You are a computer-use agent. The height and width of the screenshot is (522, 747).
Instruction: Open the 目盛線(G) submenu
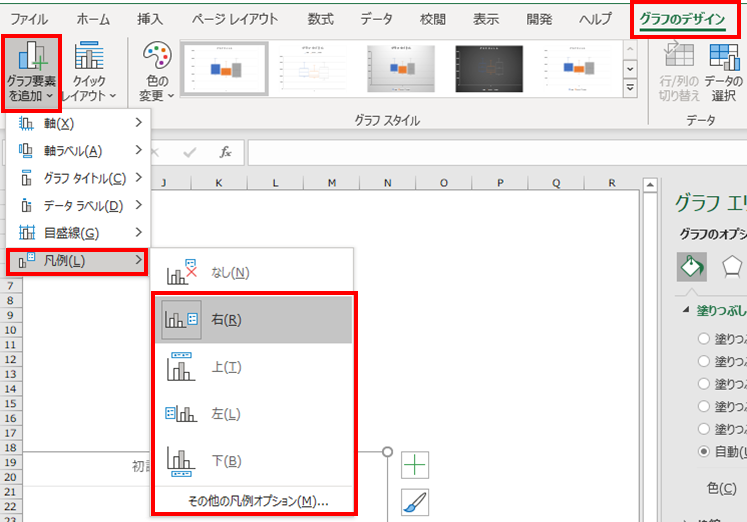click(x=79, y=233)
